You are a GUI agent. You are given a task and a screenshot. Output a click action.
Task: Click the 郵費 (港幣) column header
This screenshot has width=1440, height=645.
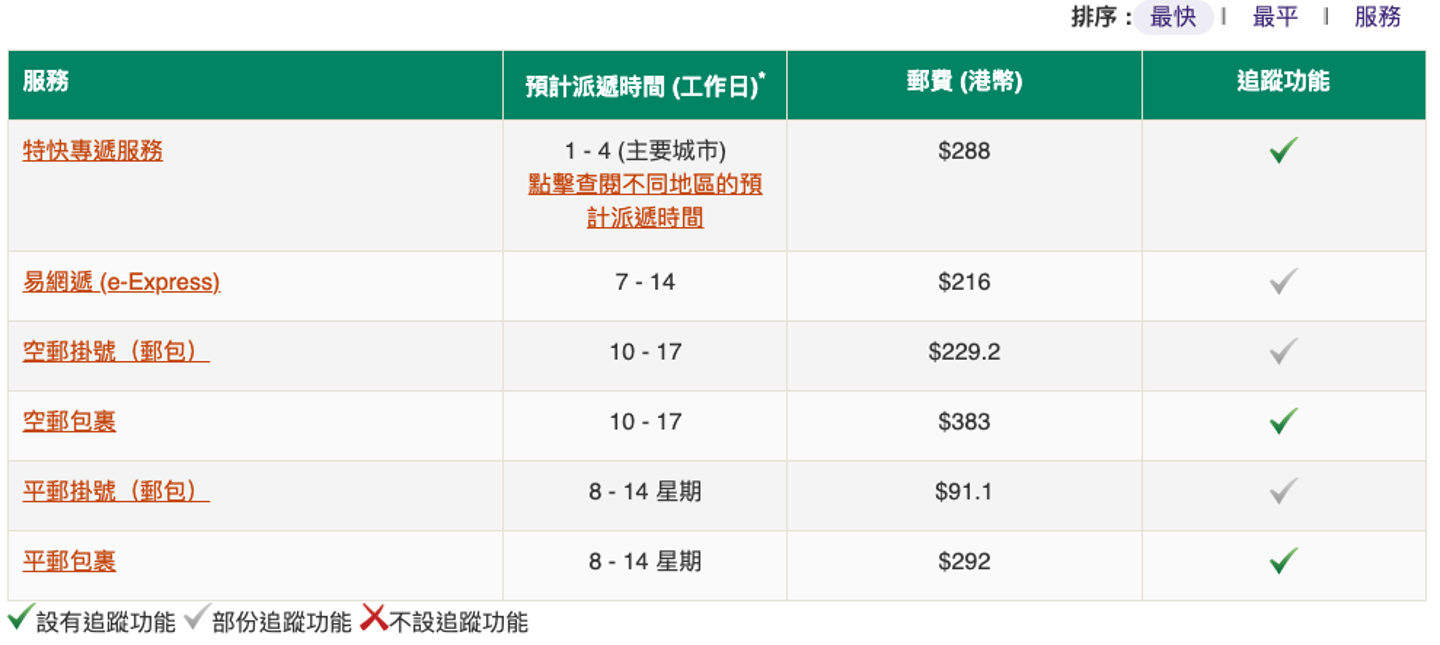coord(964,83)
